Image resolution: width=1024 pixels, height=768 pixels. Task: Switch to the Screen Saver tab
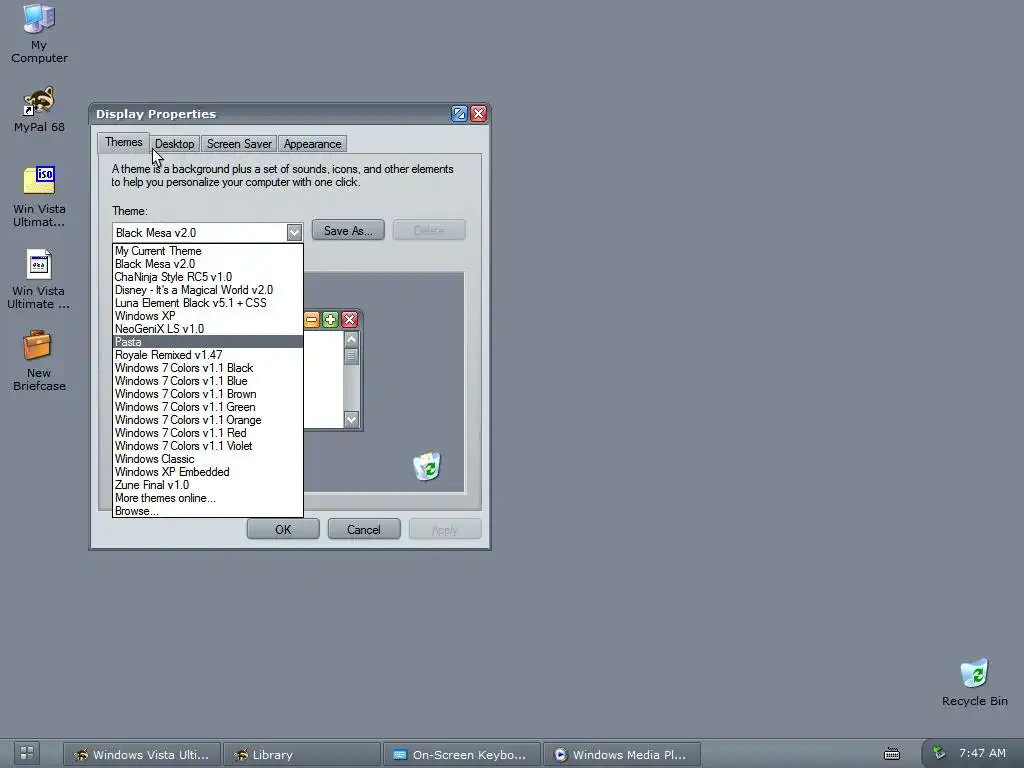click(x=239, y=144)
